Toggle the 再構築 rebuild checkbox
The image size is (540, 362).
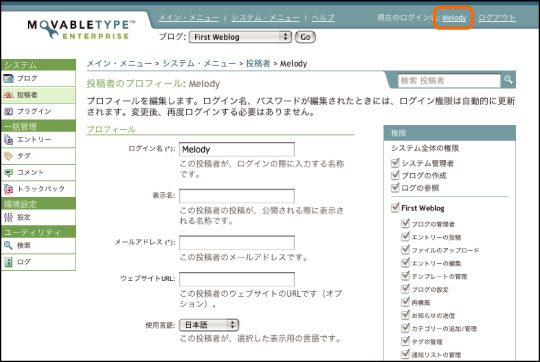click(405, 302)
